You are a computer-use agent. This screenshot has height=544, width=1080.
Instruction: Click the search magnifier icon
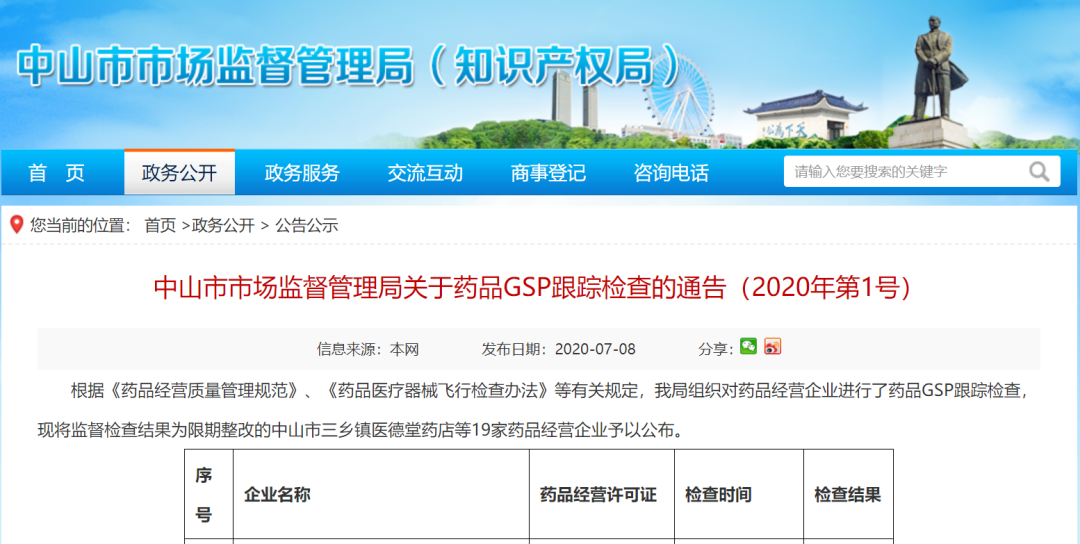(1039, 171)
